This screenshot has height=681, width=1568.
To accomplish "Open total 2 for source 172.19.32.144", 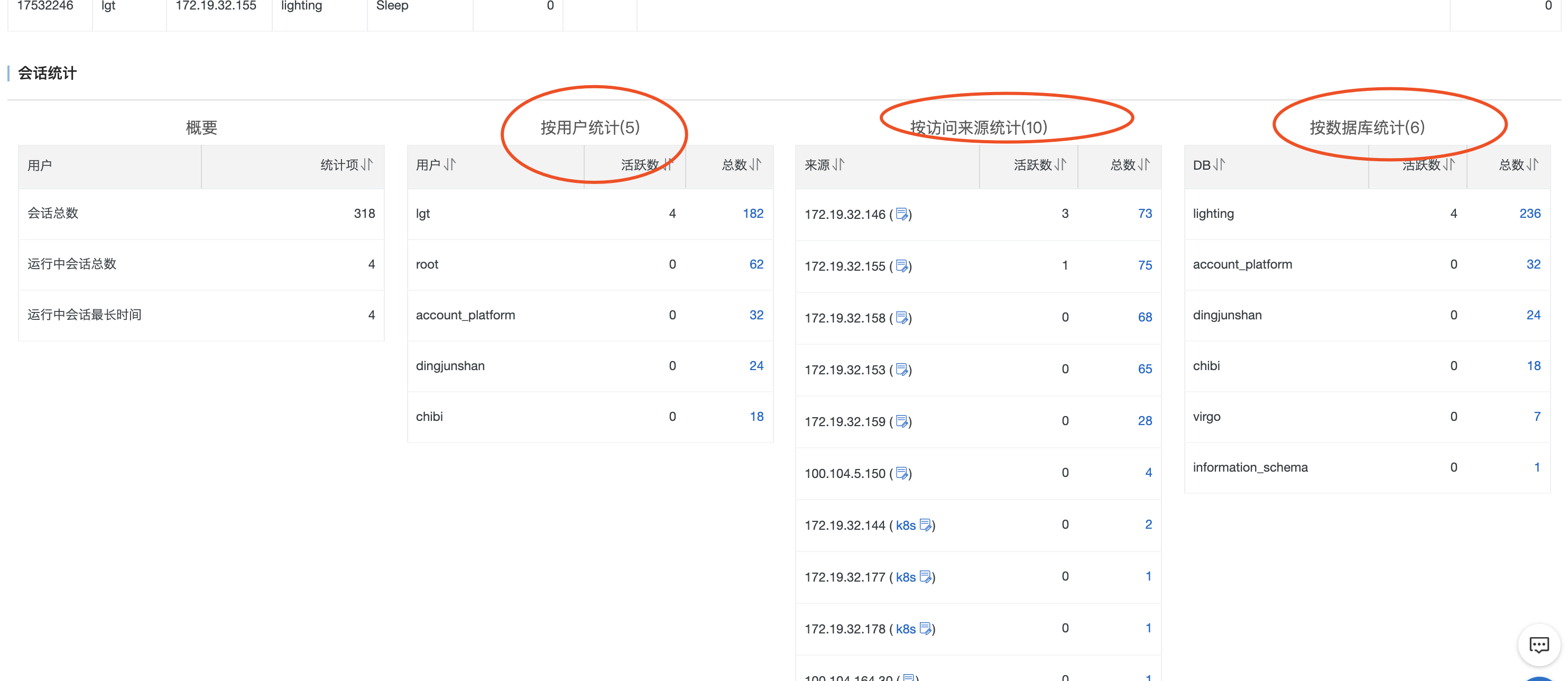I will 1149,524.
